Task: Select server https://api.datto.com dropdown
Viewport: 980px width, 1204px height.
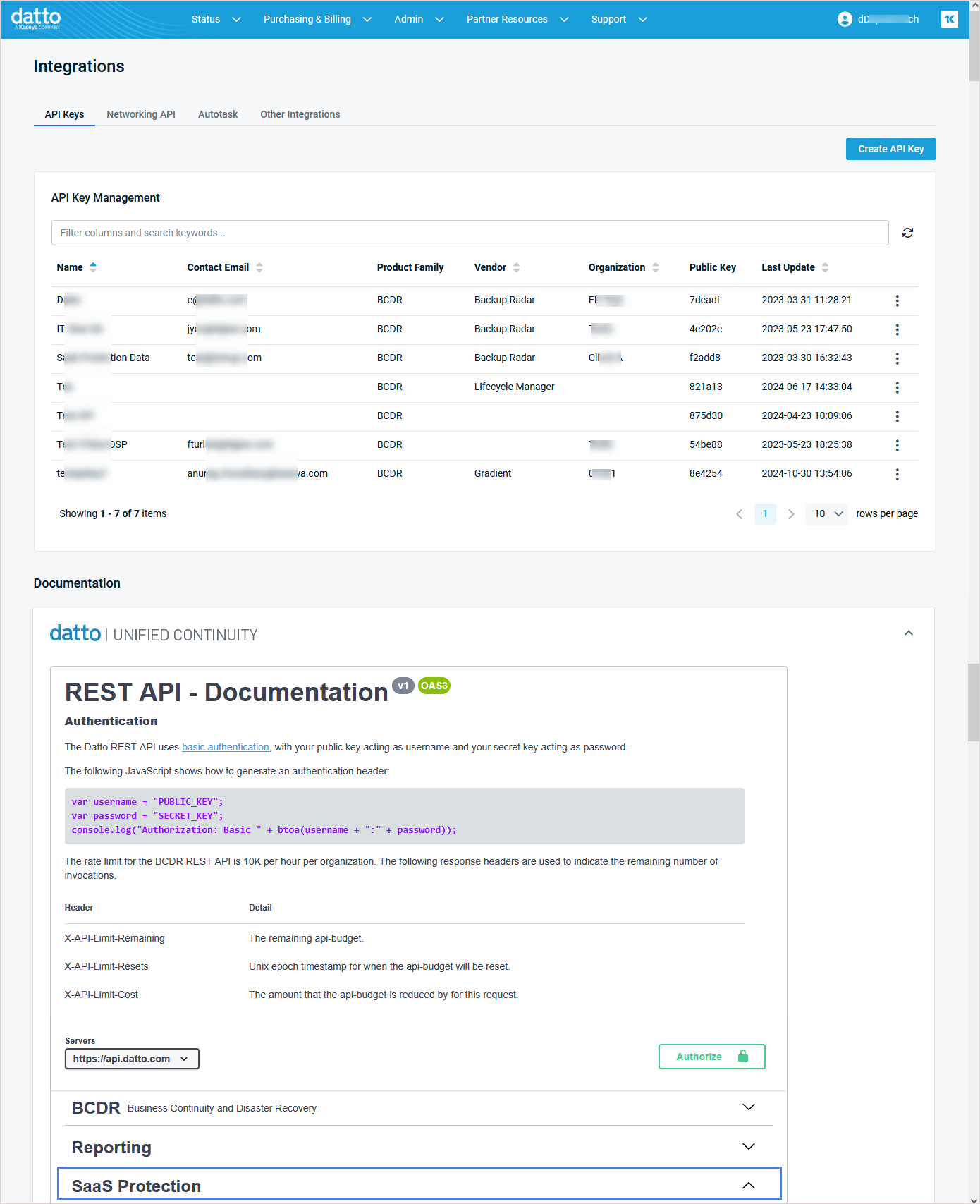Action: [x=132, y=1059]
